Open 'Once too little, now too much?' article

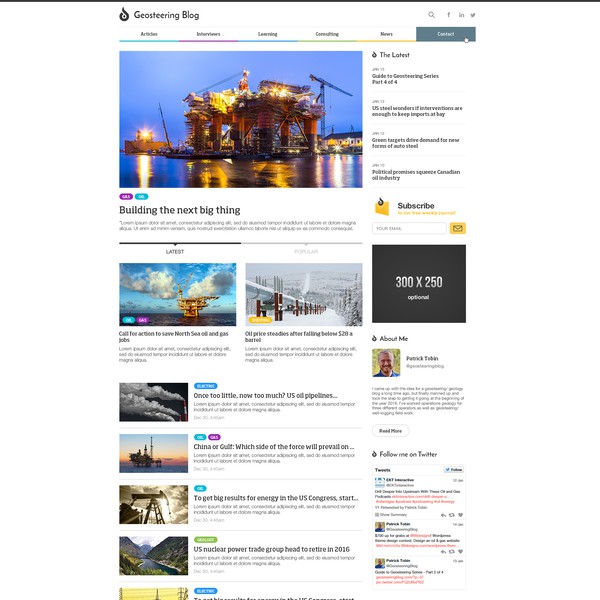(x=266, y=395)
